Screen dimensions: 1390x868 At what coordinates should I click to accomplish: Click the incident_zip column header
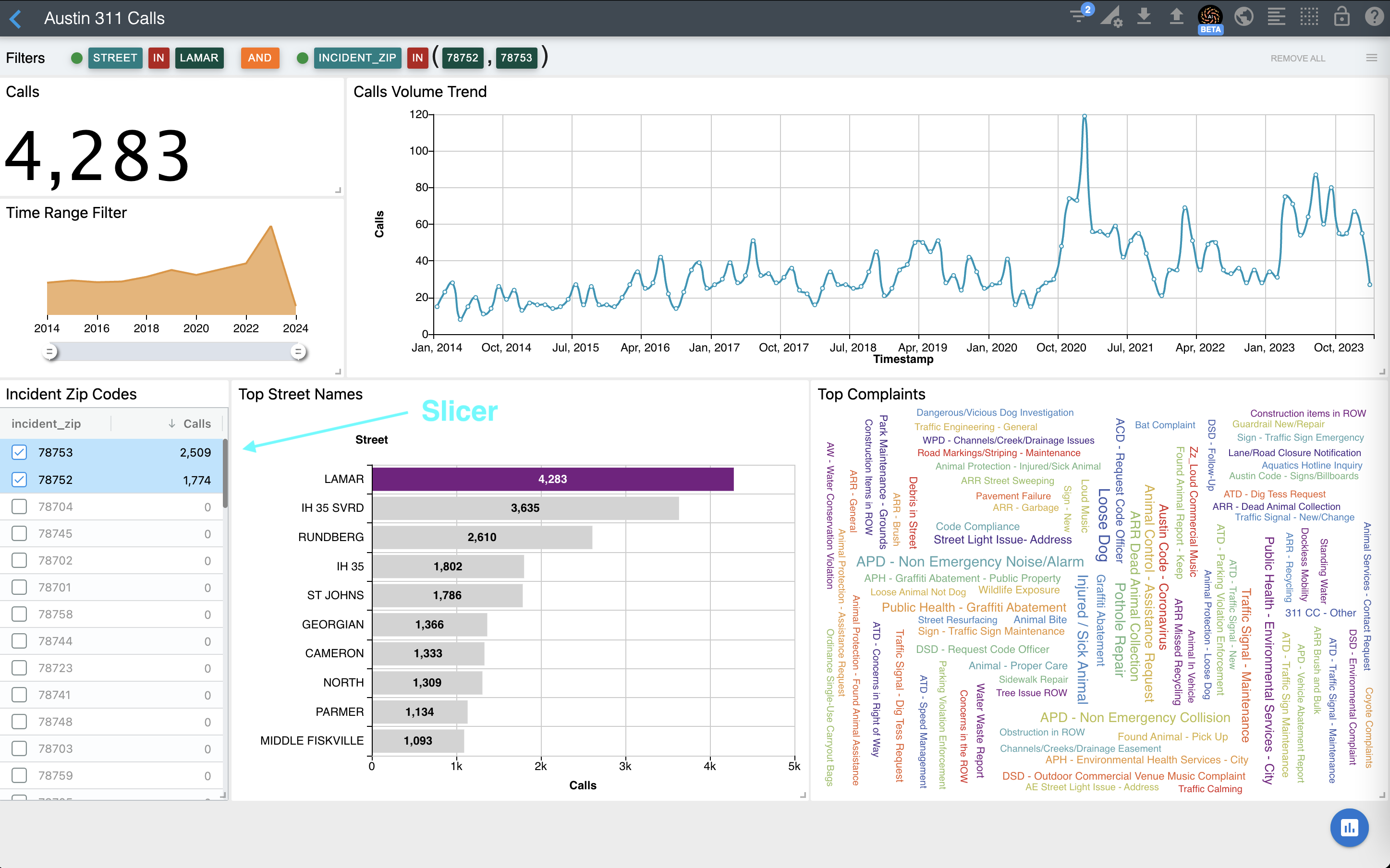click(46, 423)
